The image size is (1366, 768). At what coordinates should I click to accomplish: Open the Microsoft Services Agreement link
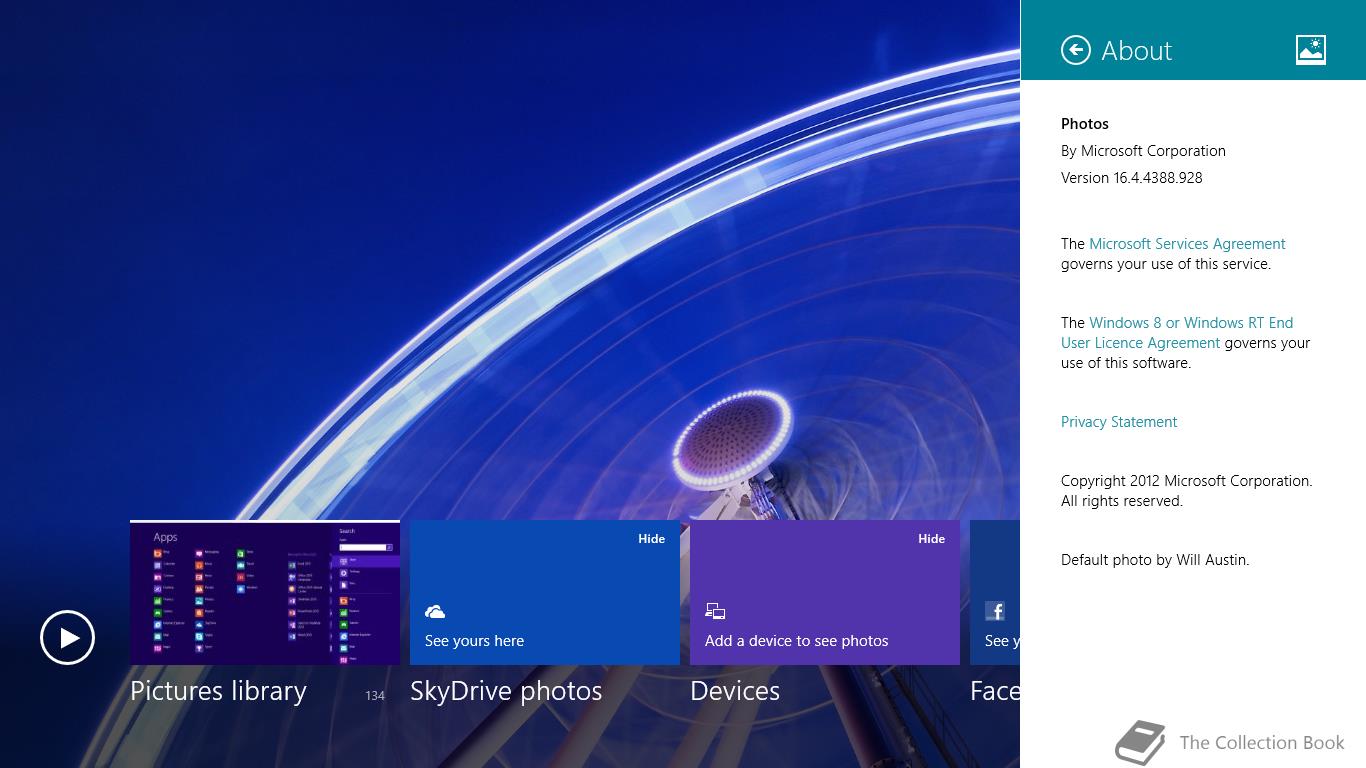point(1187,244)
